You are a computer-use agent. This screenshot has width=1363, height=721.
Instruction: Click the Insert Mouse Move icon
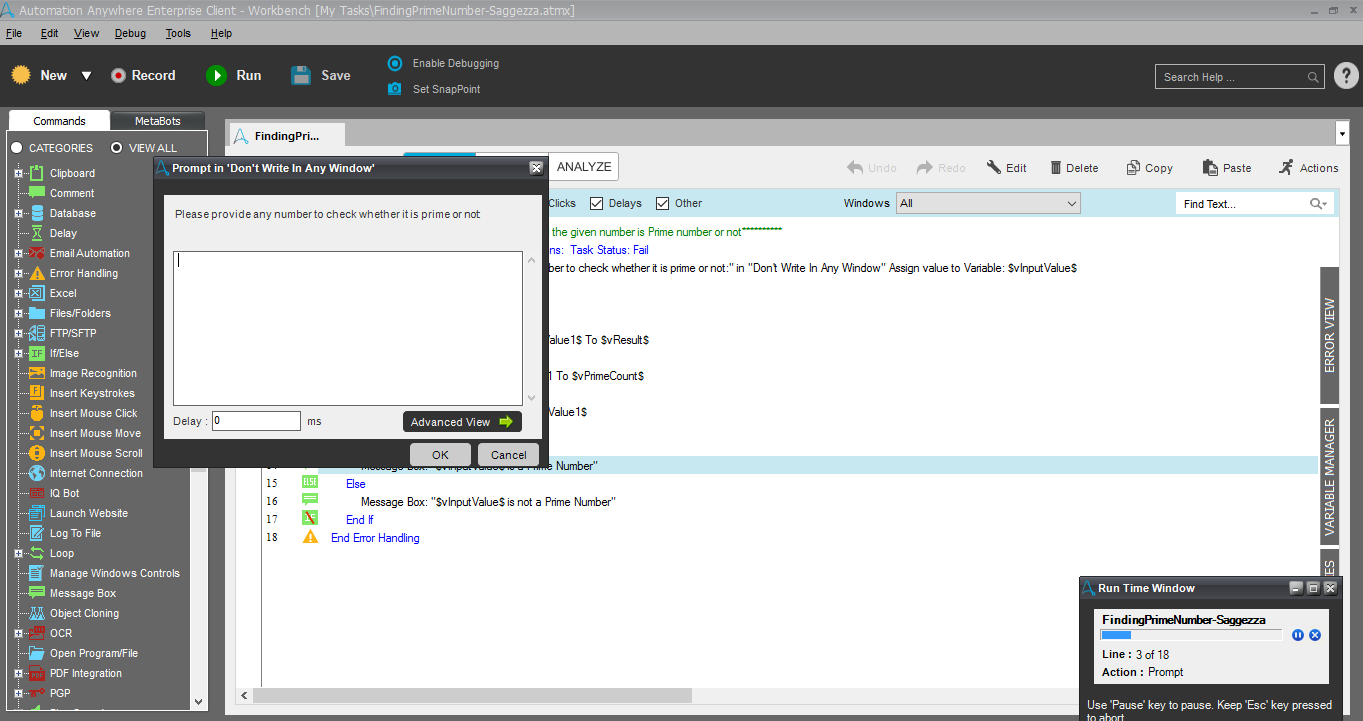pos(35,433)
